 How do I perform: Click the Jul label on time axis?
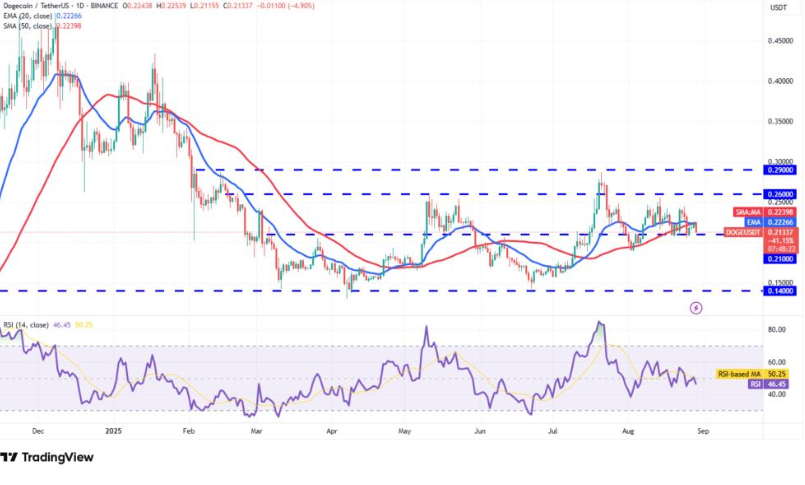coord(552,431)
